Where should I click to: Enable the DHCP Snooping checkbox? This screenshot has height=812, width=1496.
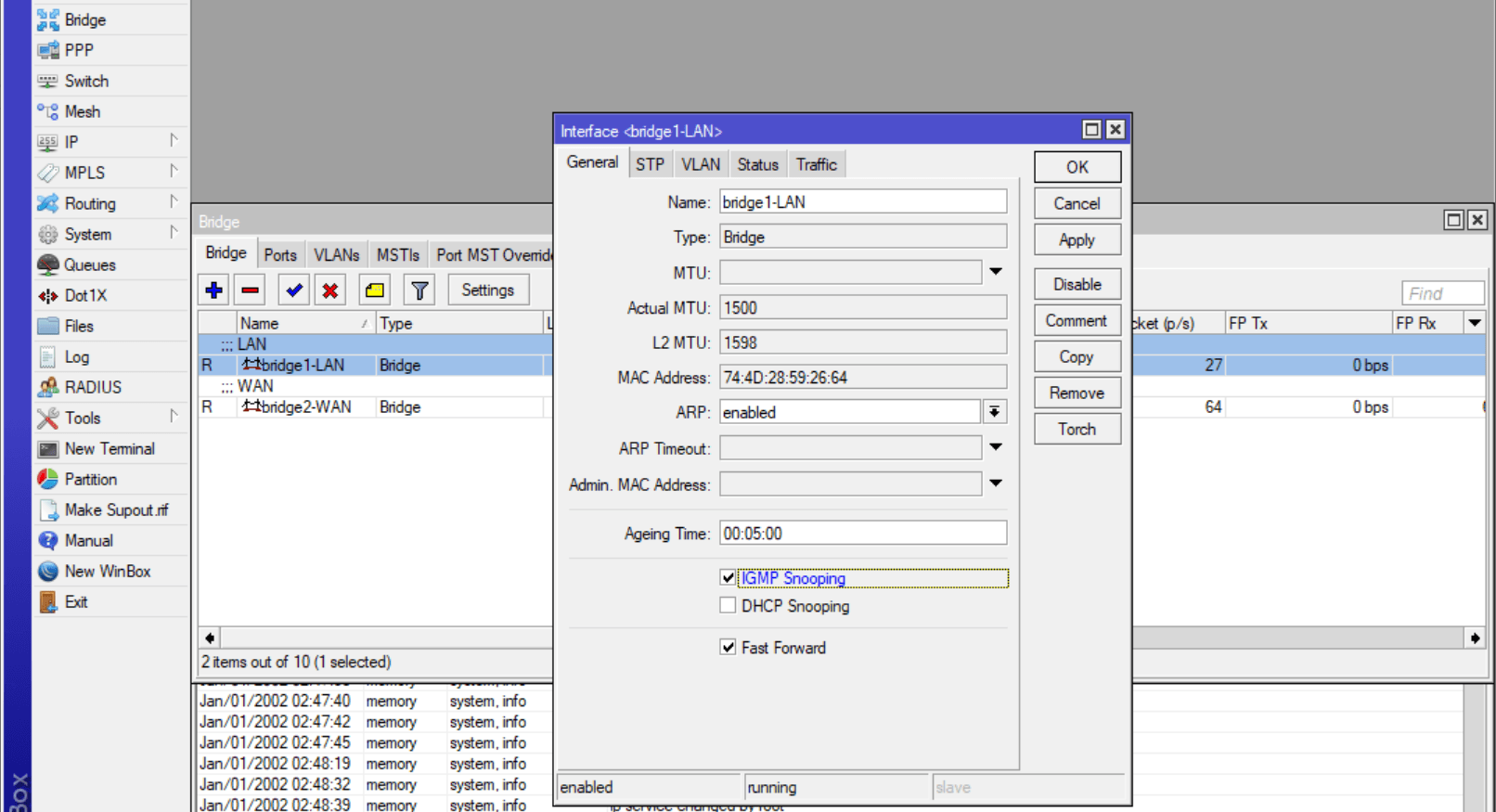pyautogui.click(x=728, y=605)
